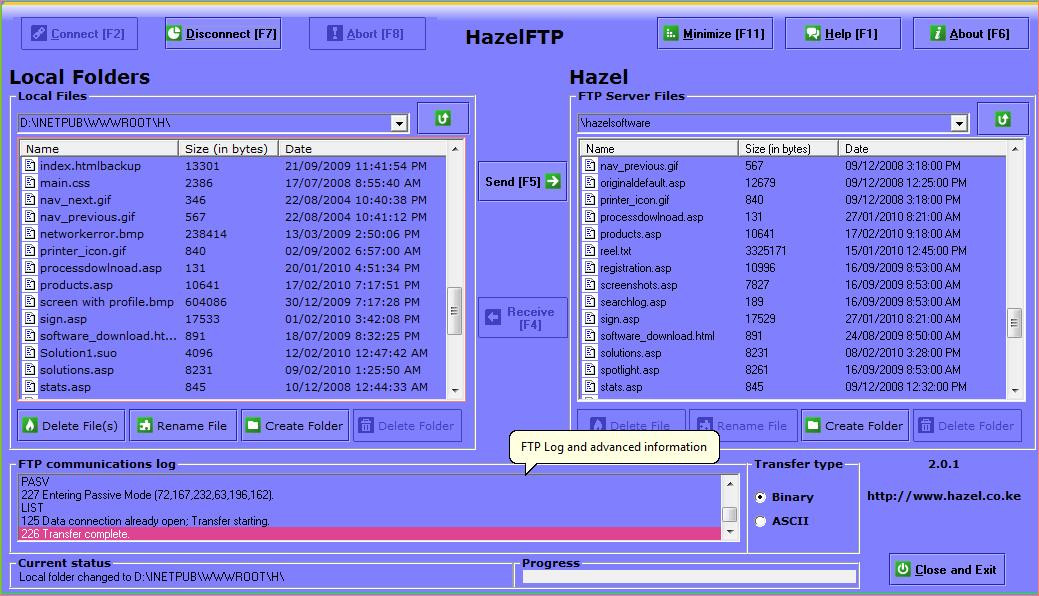Screen dimensions: 1039x596
Task: Click the Abort [F8] button
Action: pos(367,34)
